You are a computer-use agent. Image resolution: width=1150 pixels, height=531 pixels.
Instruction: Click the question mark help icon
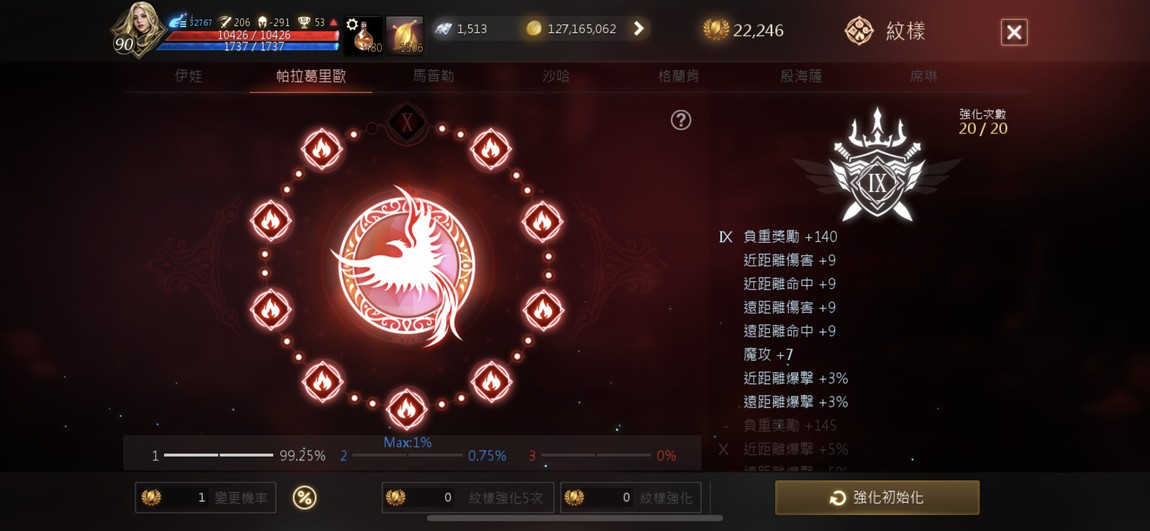pos(681,120)
